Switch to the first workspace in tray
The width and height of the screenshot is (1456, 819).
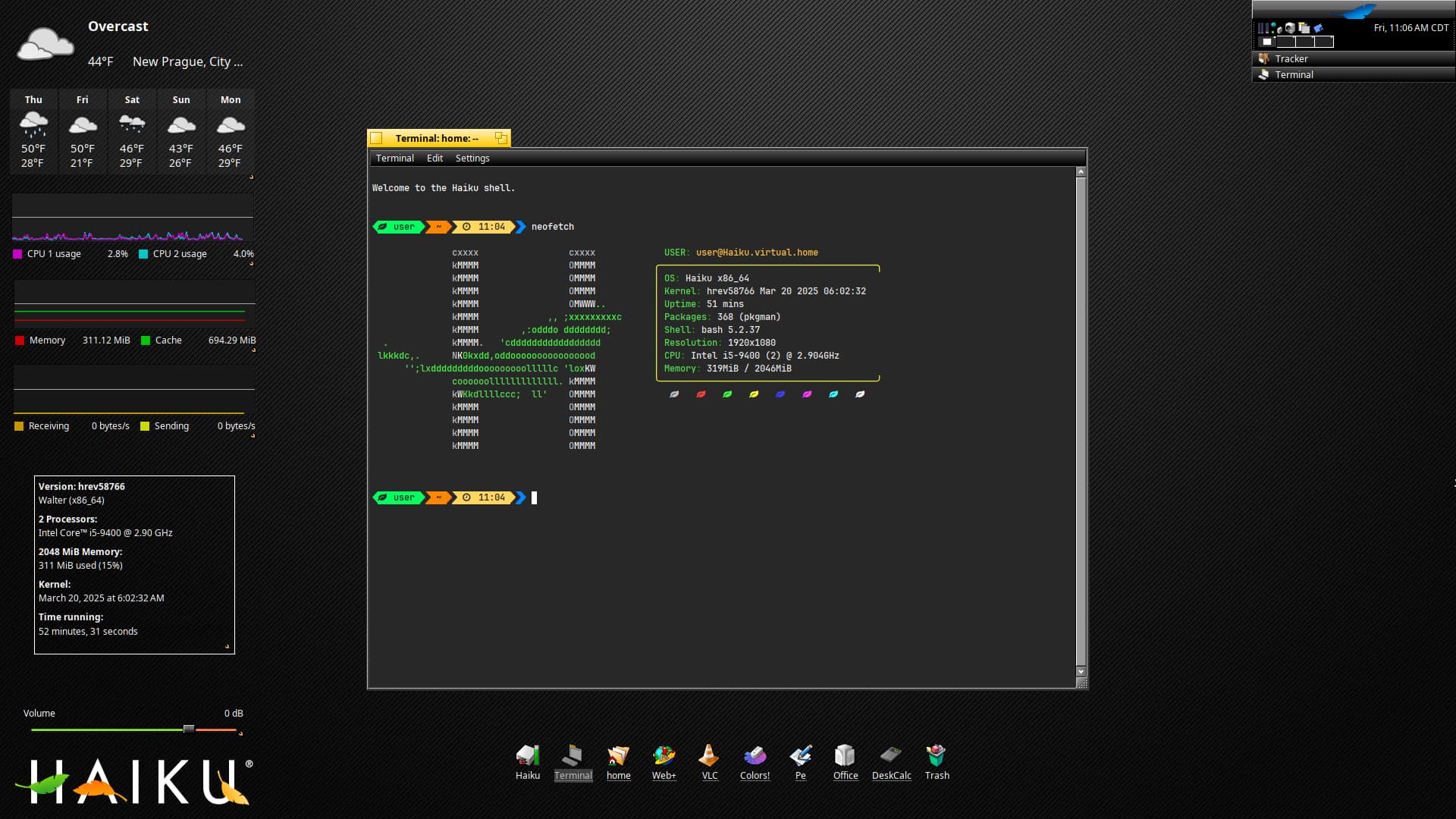[1267, 42]
